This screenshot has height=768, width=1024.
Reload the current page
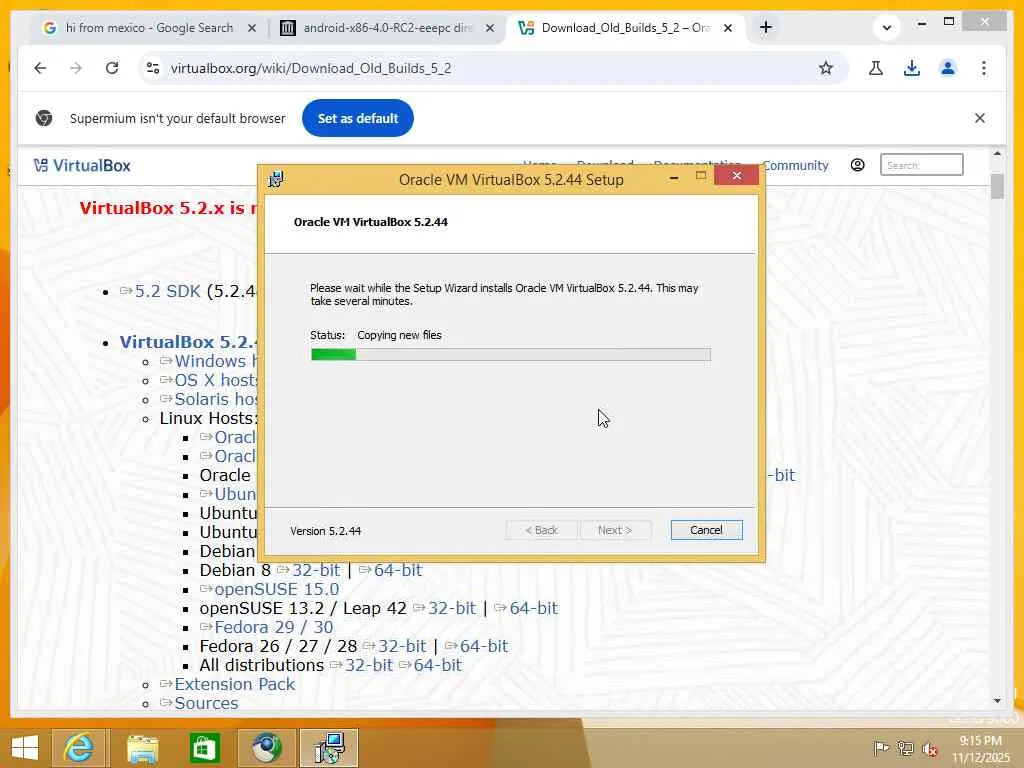coord(112,68)
